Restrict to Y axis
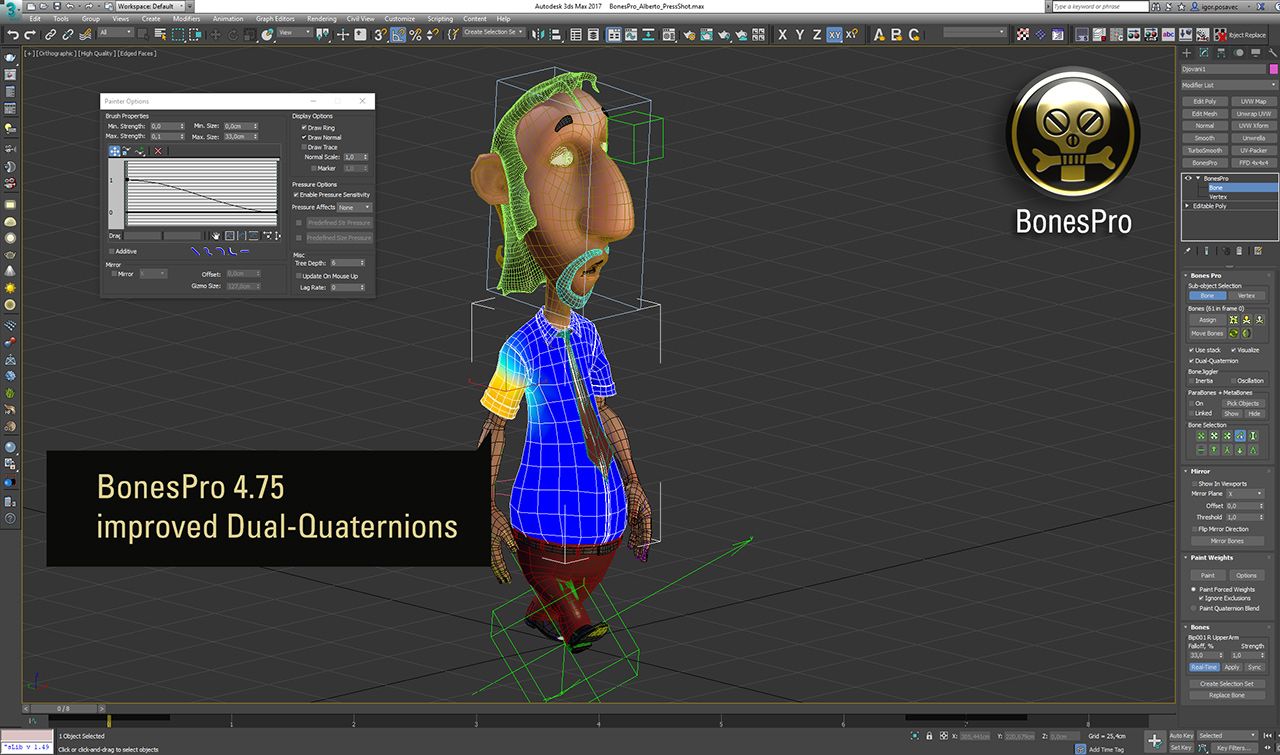This screenshot has width=1280, height=755. (800, 34)
